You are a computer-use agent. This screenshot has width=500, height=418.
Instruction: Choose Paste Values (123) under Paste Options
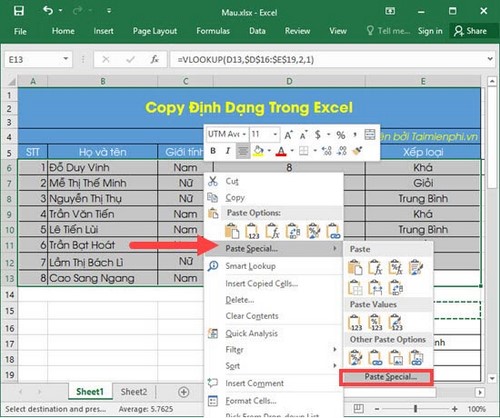pyautogui.click(x=252, y=231)
